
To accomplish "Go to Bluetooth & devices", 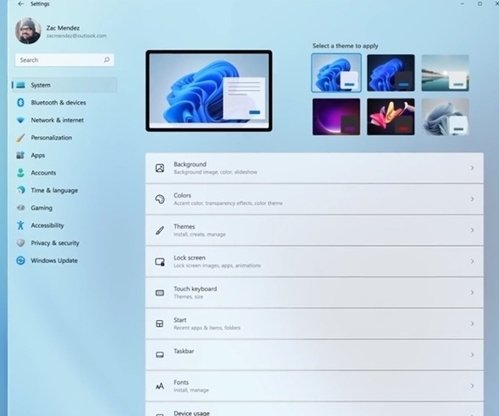I will [x=65, y=103].
